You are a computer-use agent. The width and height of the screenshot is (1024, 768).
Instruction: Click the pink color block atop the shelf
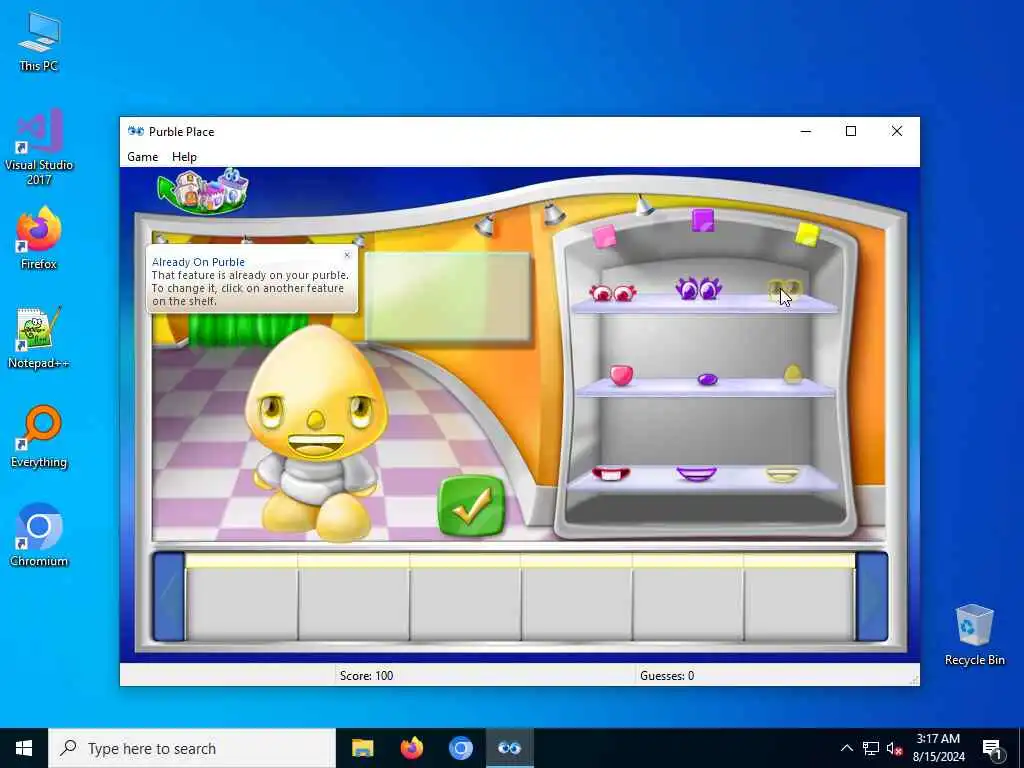pyautogui.click(x=604, y=236)
